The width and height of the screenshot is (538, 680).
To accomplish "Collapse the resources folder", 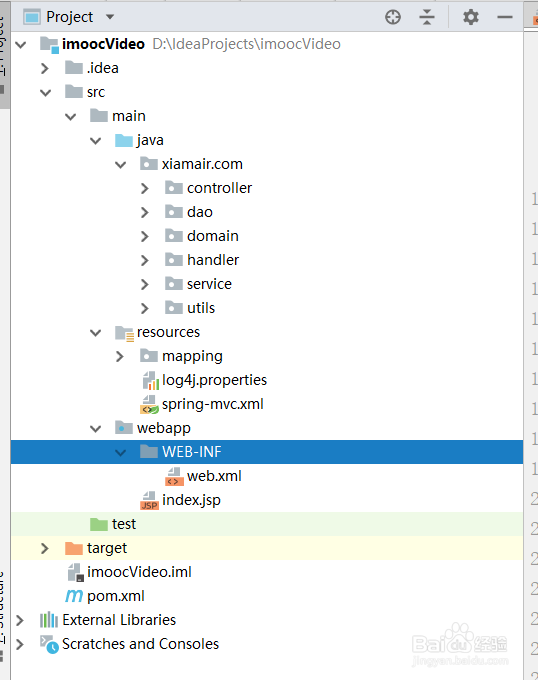I will [95, 333].
